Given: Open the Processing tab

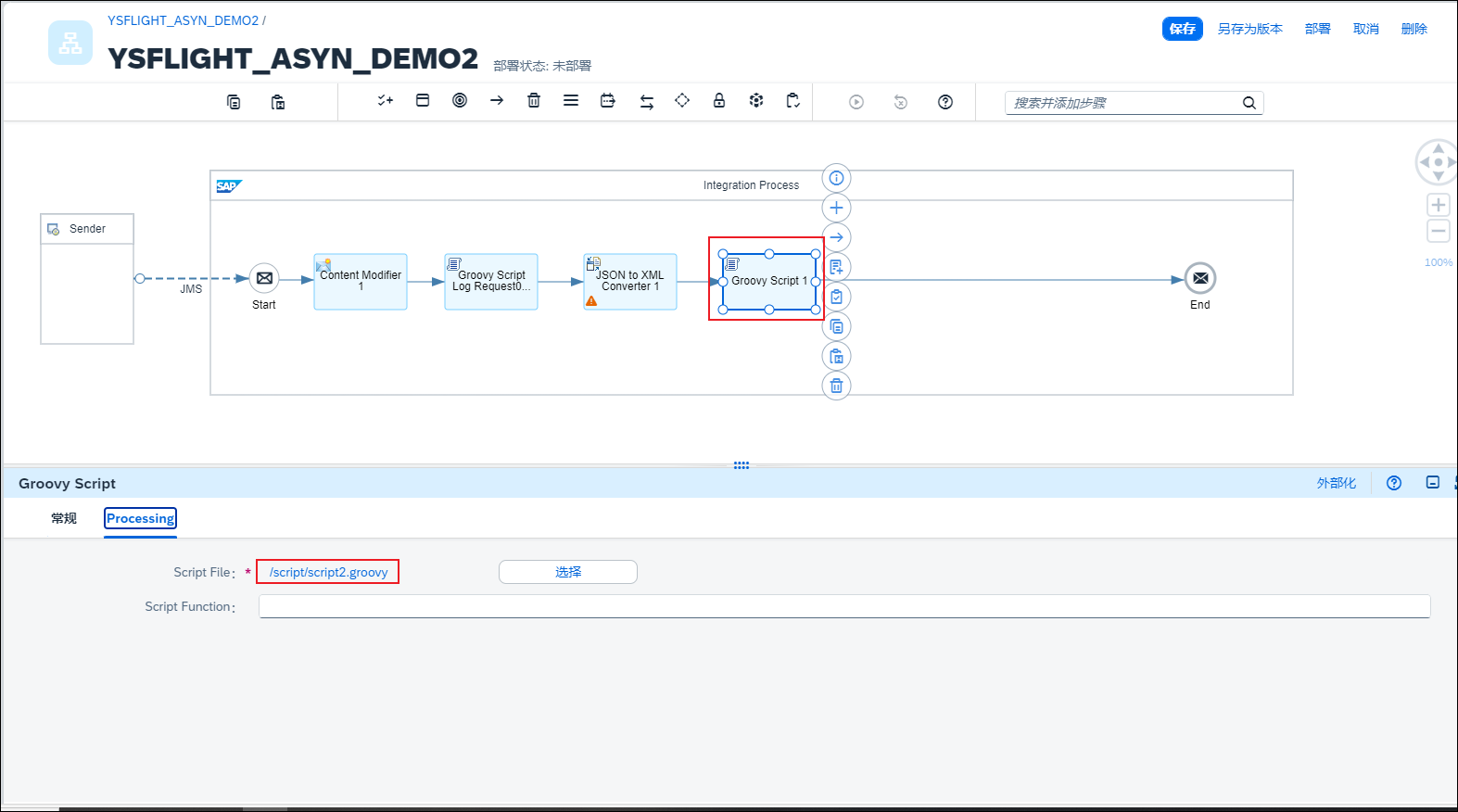Looking at the screenshot, I should coord(140,518).
